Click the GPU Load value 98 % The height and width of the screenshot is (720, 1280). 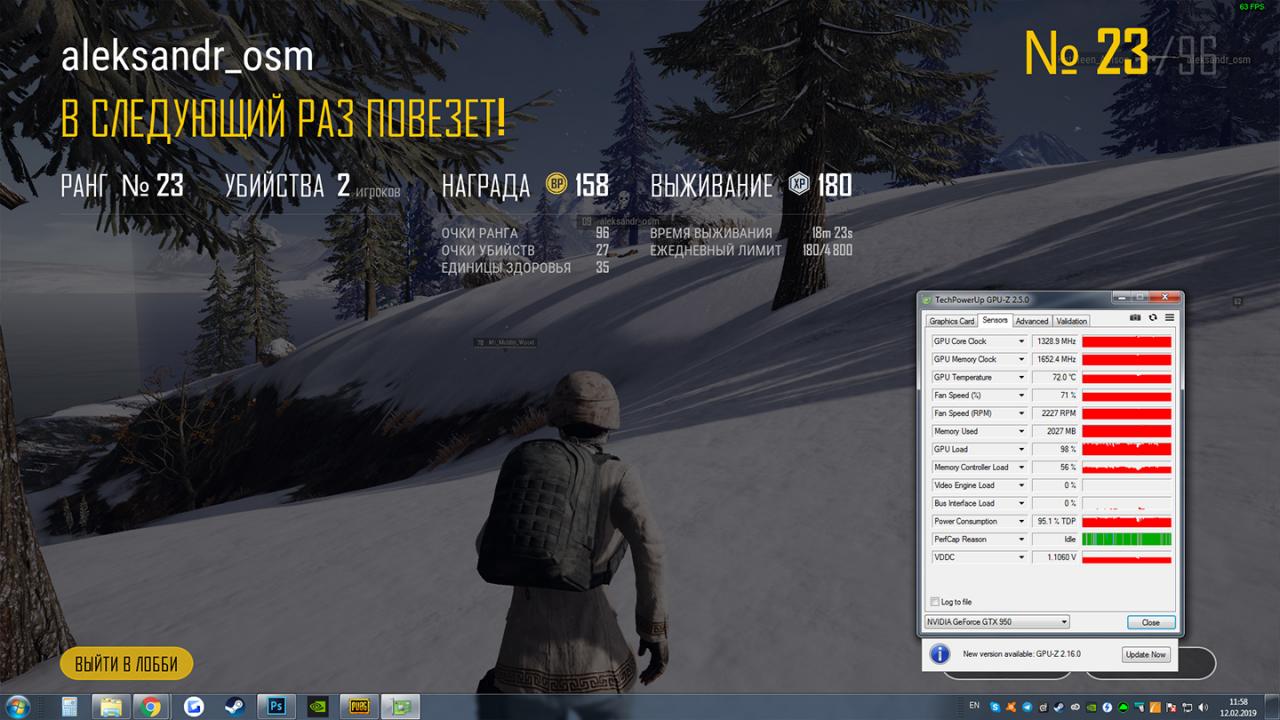pos(1055,450)
